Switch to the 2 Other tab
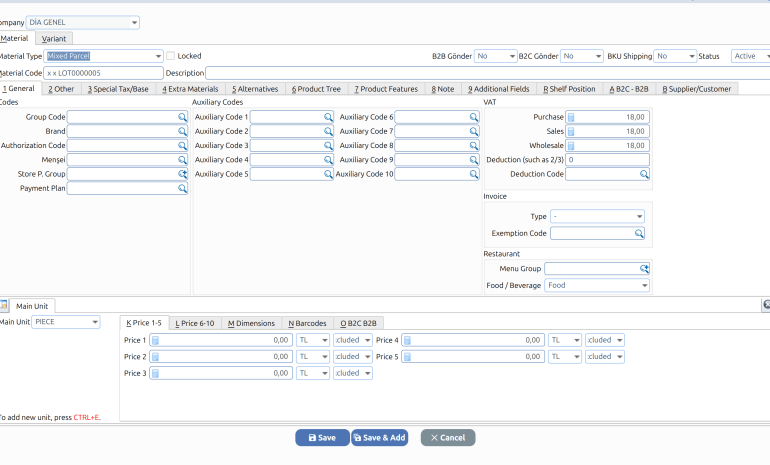Viewport: 770px width, 465px height. pyautogui.click(x=61, y=89)
